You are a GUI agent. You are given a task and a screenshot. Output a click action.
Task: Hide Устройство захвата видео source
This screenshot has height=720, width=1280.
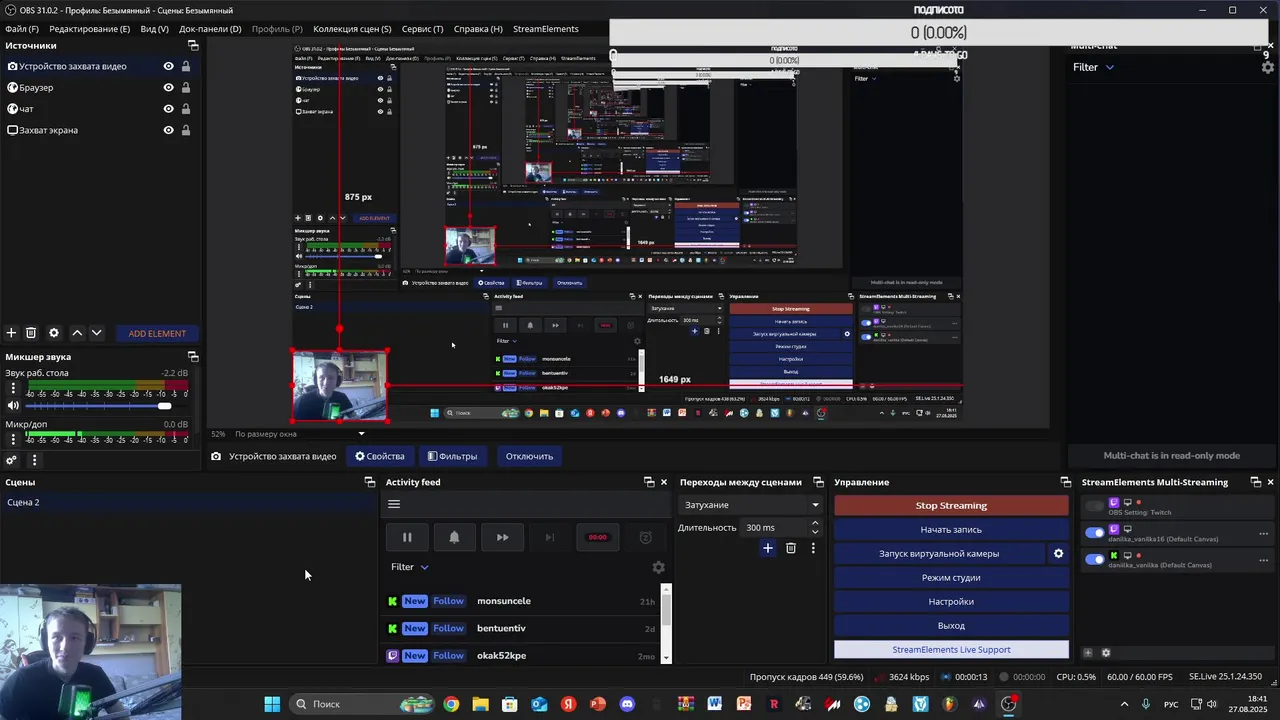pyautogui.click(x=168, y=66)
